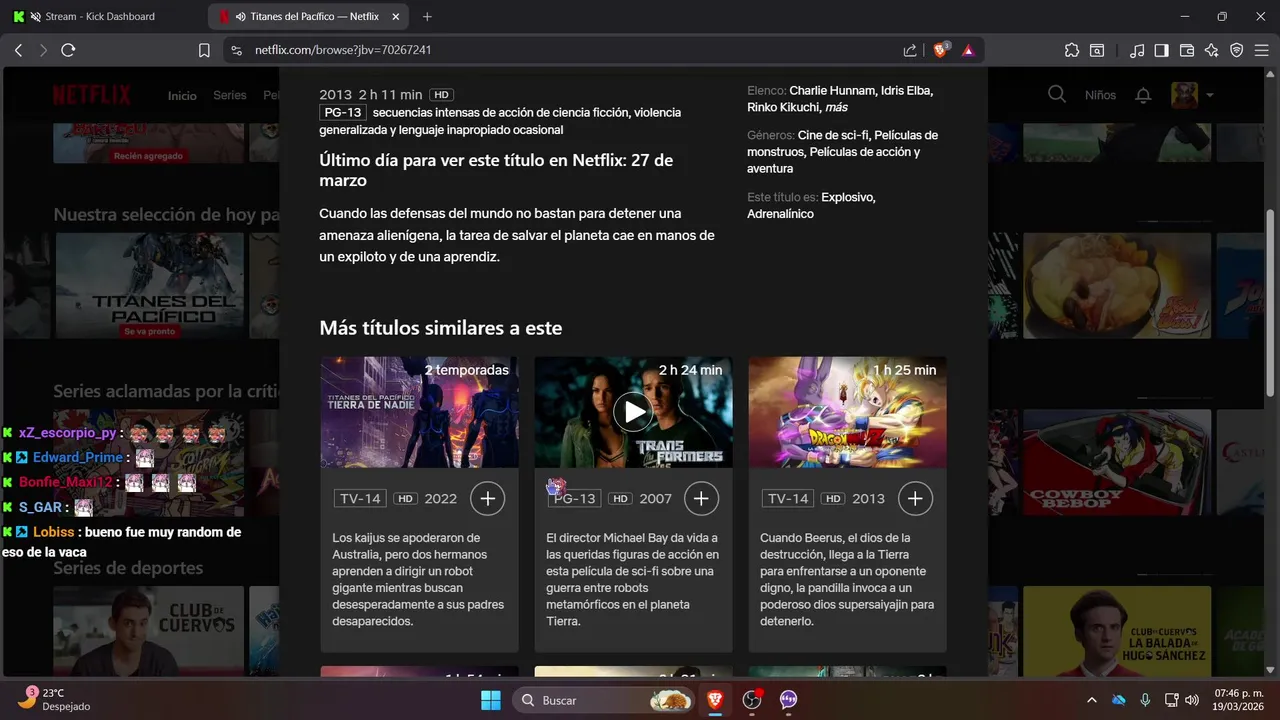Open the browser extensions puzzle icon
Viewport: 1280px width, 720px height.
(1072, 50)
